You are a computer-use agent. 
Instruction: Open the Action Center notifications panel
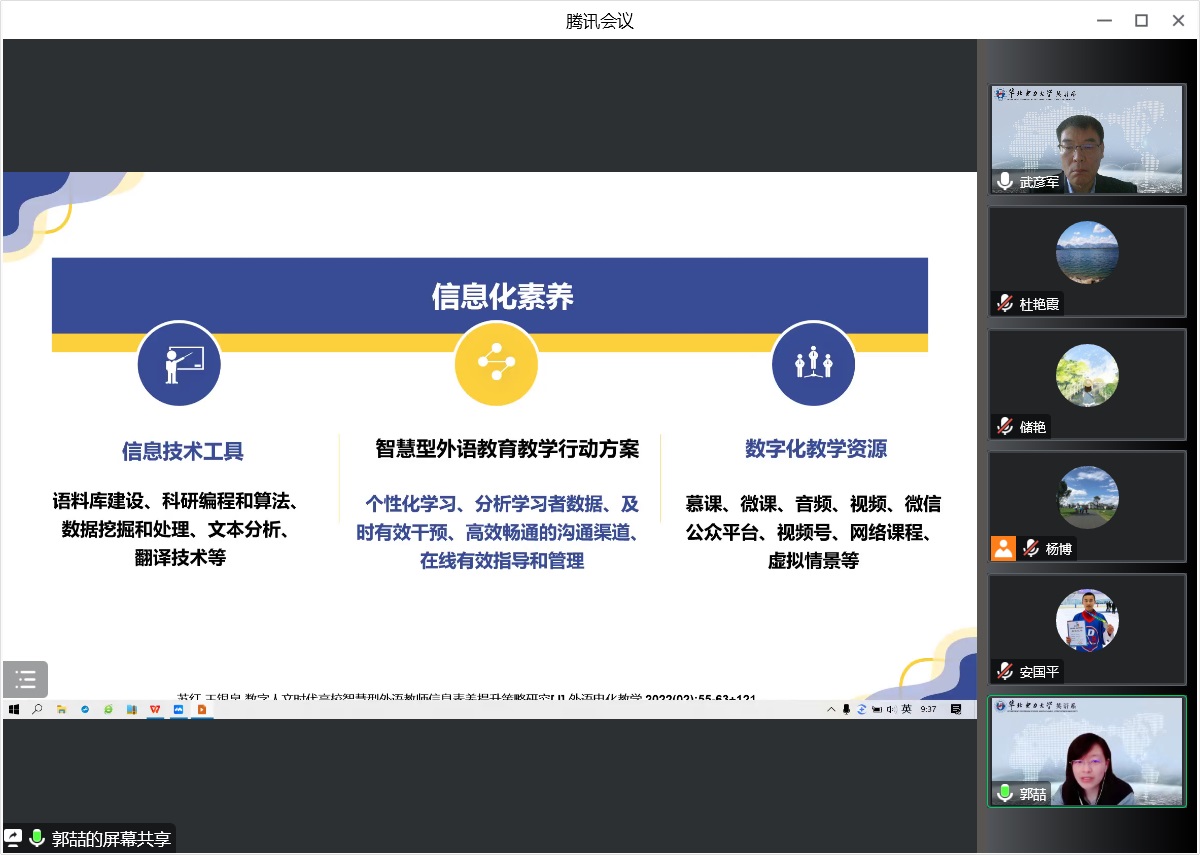[956, 708]
